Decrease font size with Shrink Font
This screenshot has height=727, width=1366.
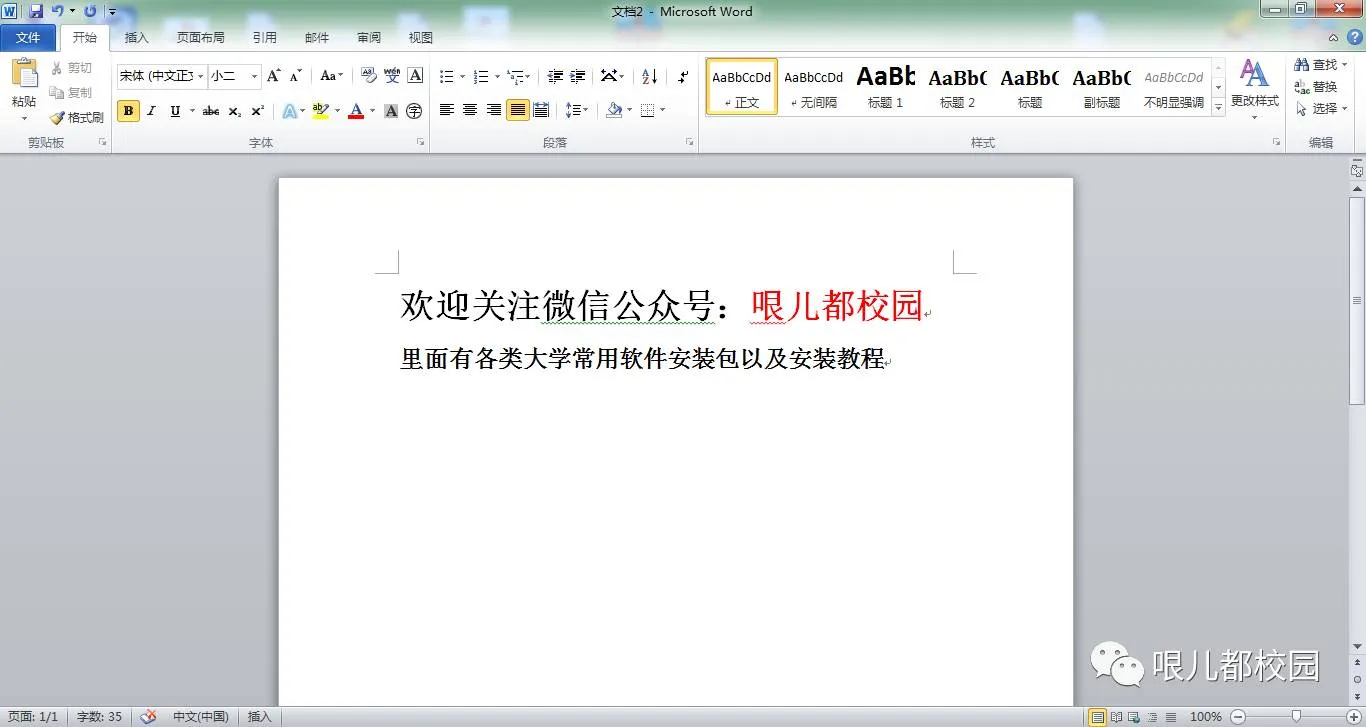[x=296, y=76]
